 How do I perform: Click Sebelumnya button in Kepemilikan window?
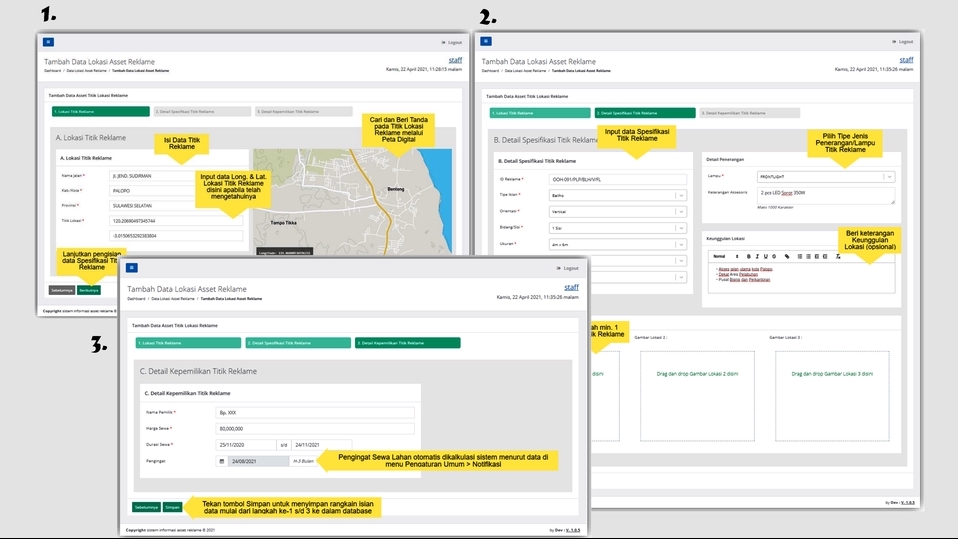[146, 507]
